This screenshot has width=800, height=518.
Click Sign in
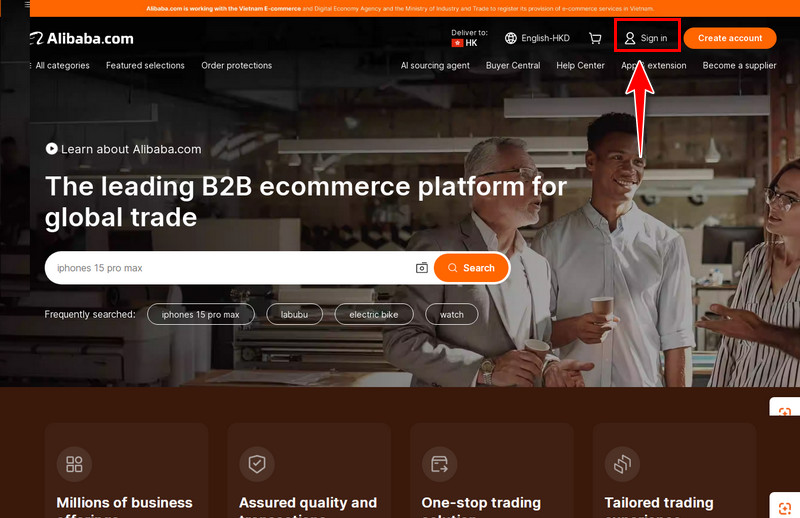654,38
